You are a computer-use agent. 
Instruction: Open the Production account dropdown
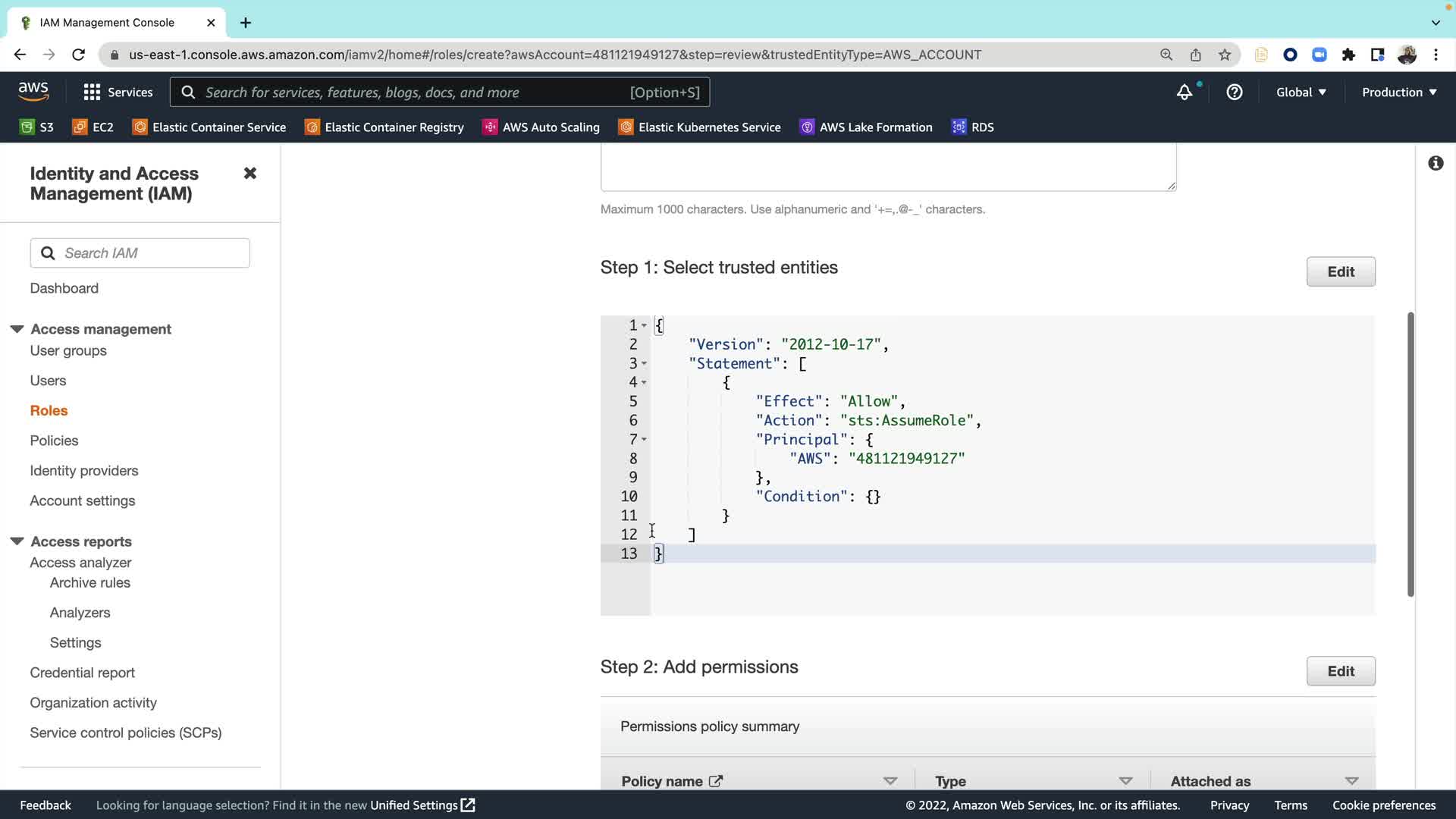[1399, 93]
